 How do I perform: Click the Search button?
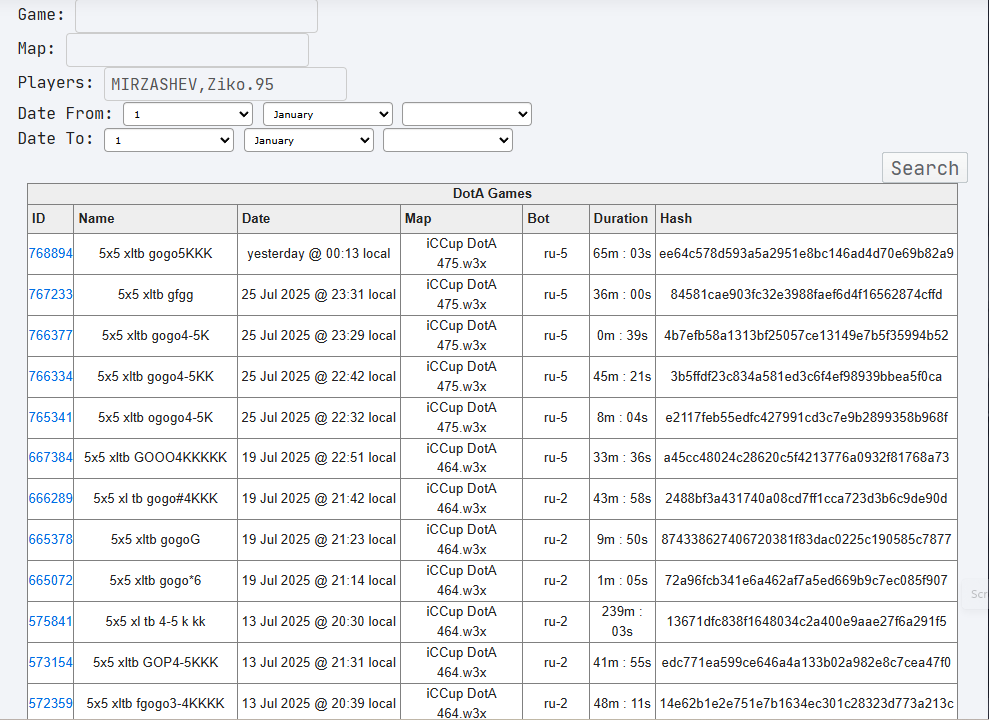tap(925, 168)
